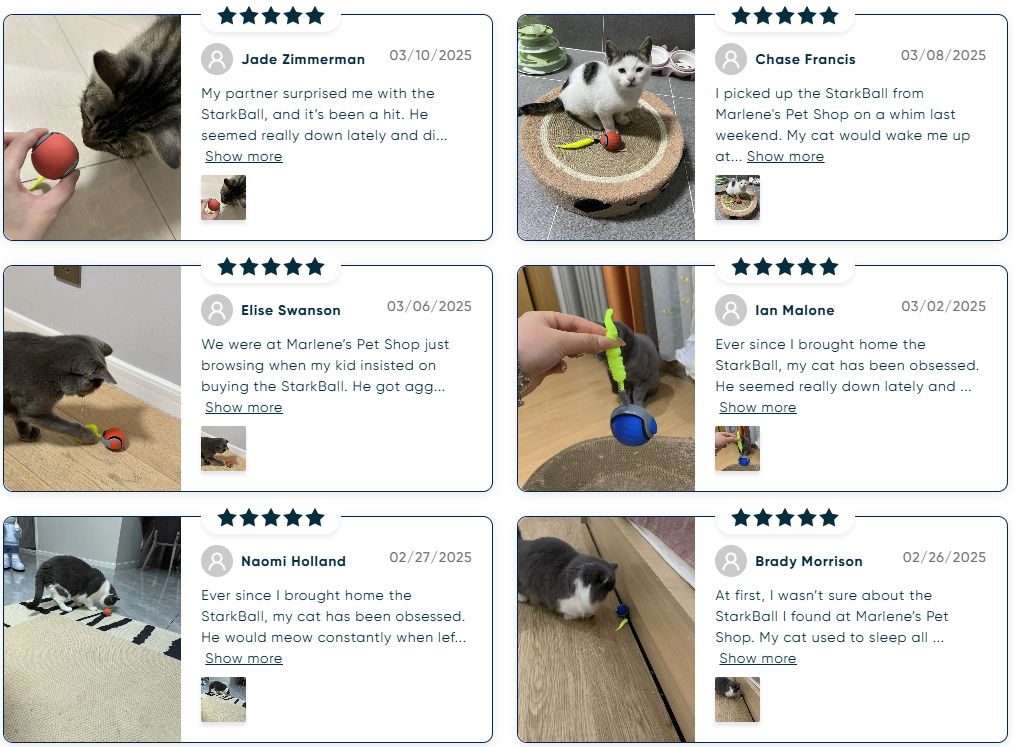Open Chase Francis's small review thumbnail

[x=737, y=197]
